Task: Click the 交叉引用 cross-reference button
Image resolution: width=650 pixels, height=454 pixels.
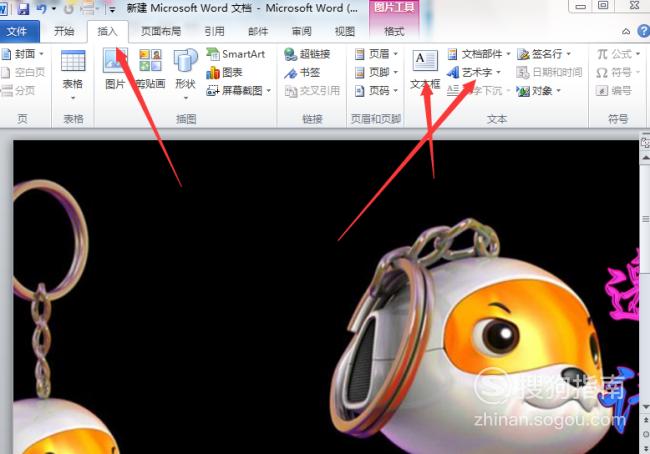Action: point(313,90)
